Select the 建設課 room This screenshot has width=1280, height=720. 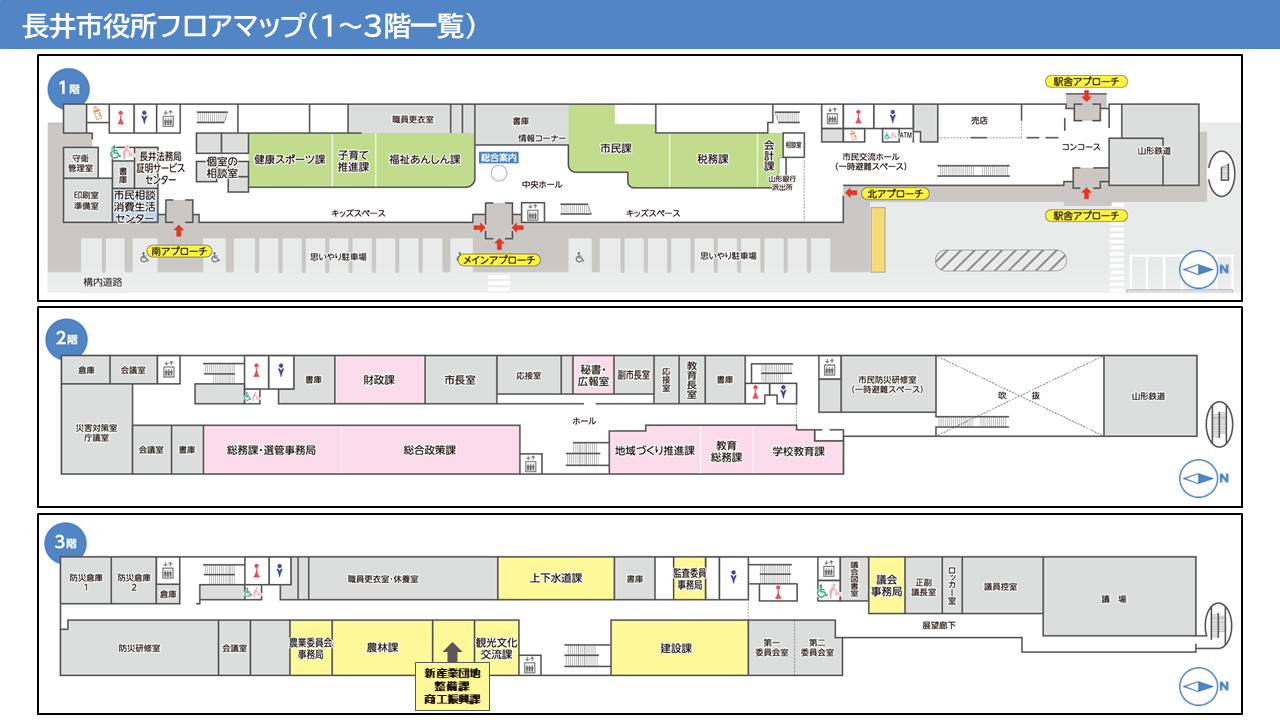click(x=678, y=648)
